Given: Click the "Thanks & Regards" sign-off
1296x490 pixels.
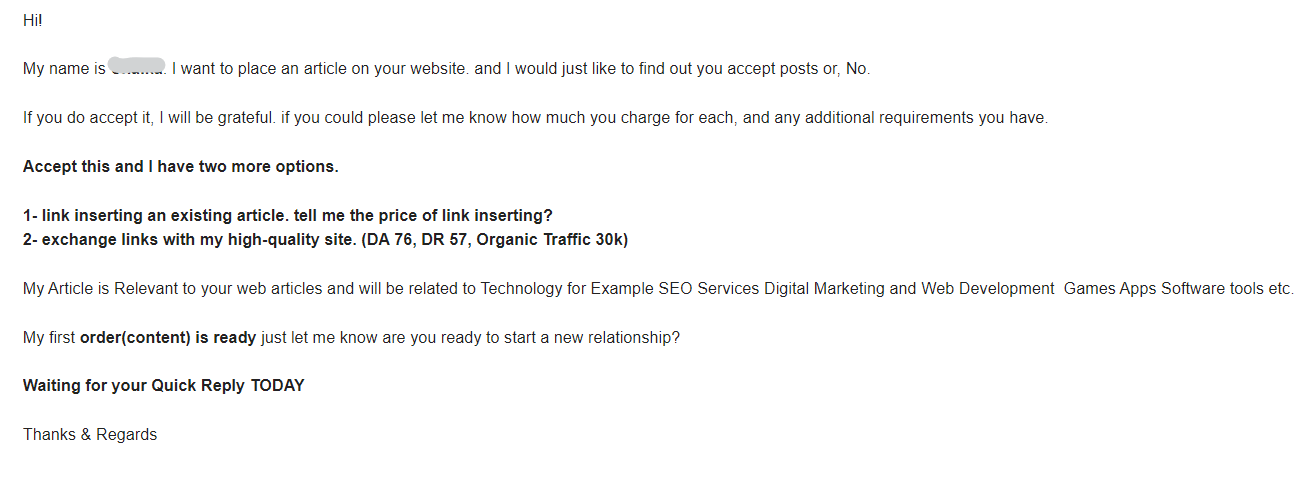Looking at the screenshot, I should click(90, 435).
